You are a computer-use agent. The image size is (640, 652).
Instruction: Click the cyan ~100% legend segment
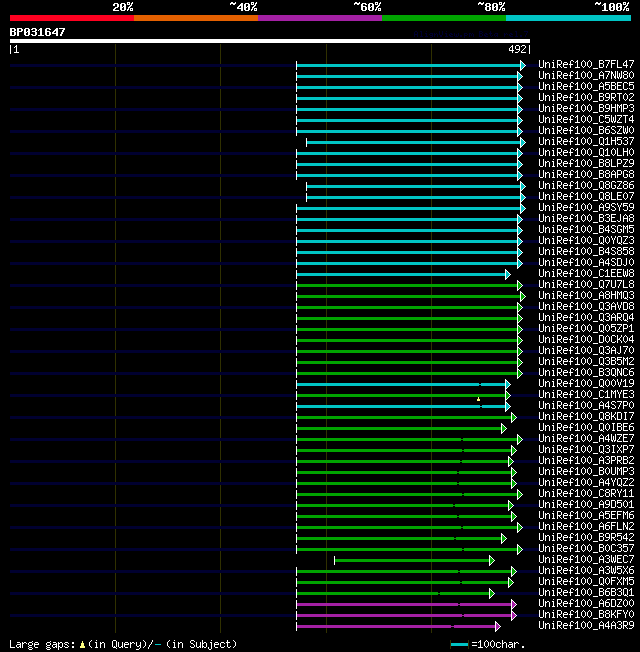pos(568,18)
